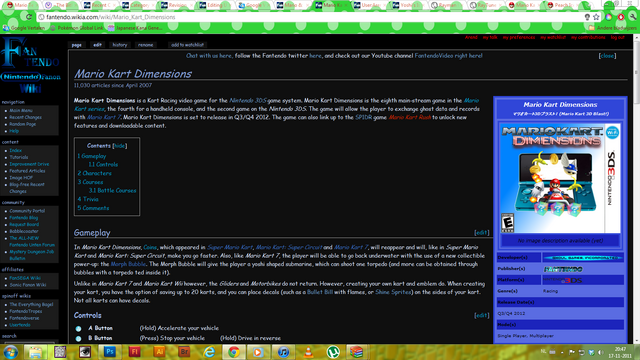This screenshot has height=360, width=640.
Task: Click the colorful round extension icon
Action: pyautogui.click(x=609, y=17)
